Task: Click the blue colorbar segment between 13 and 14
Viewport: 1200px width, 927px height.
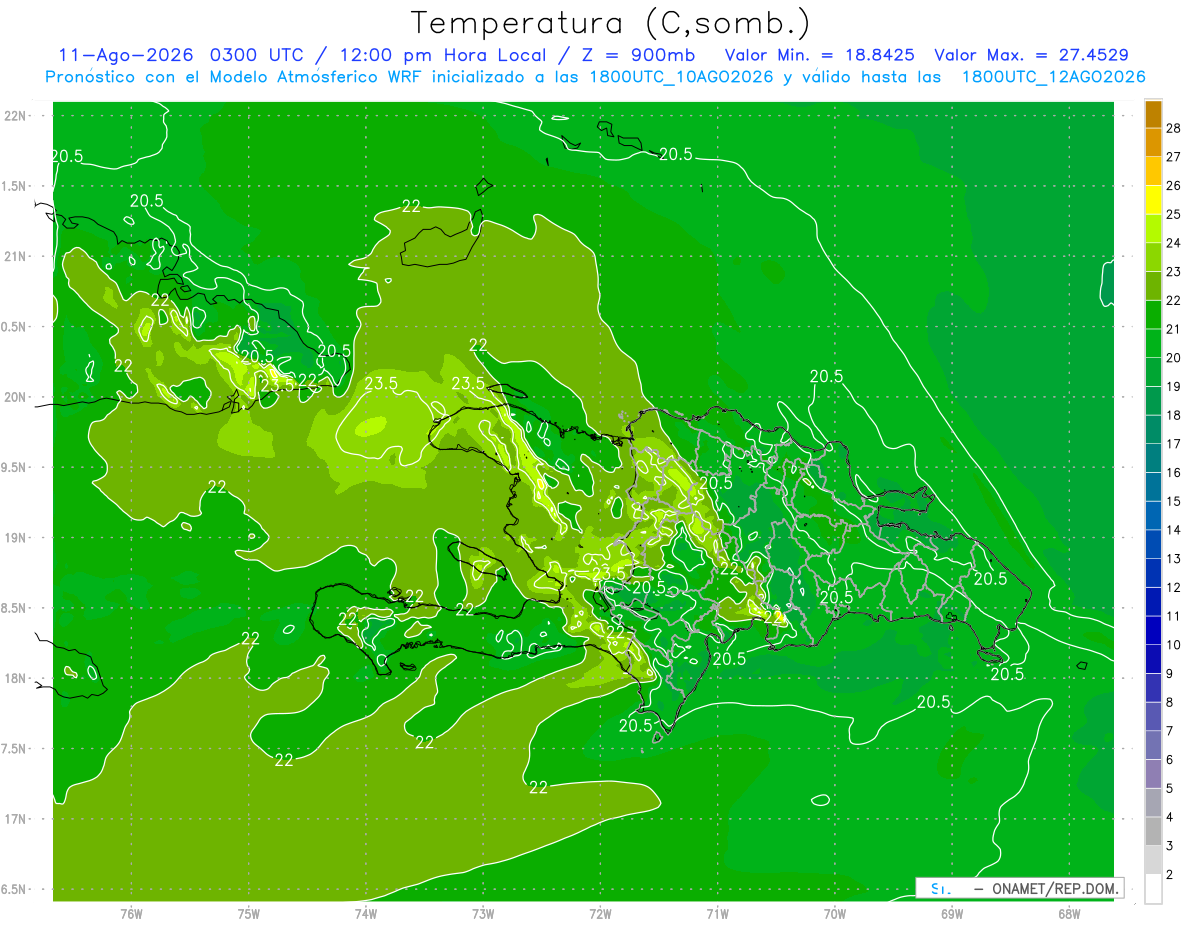Action: [x=1153, y=545]
